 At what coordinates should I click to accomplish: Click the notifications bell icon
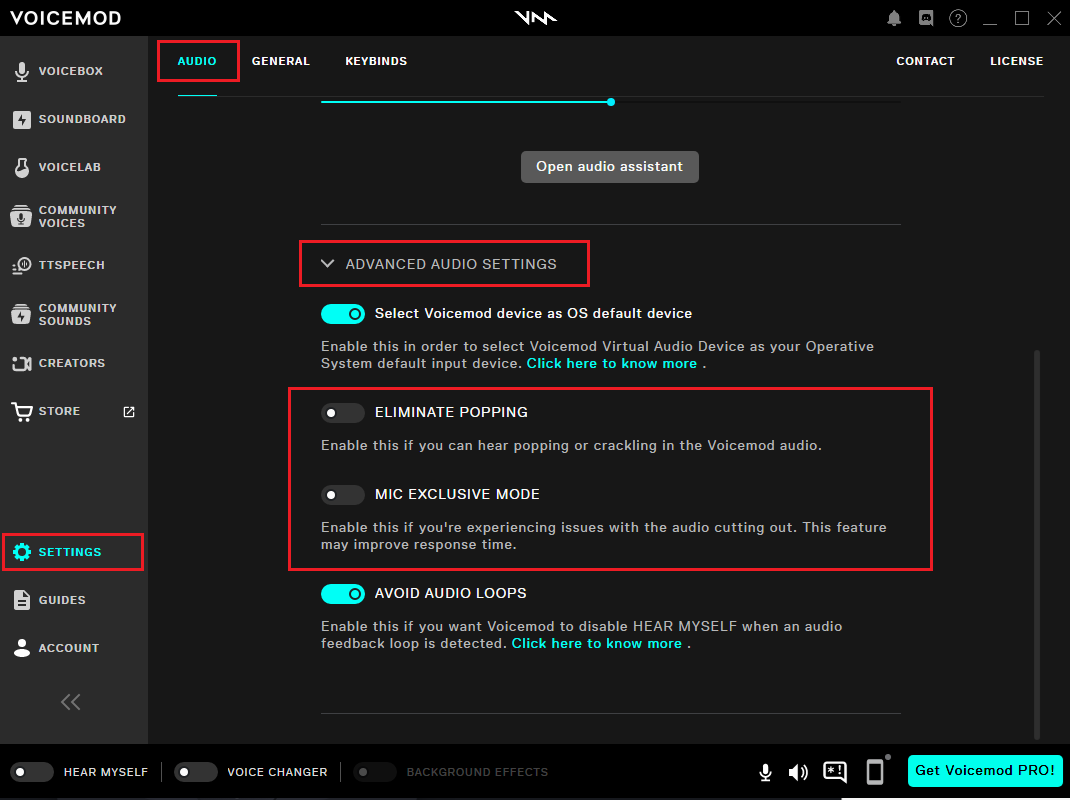point(894,18)
